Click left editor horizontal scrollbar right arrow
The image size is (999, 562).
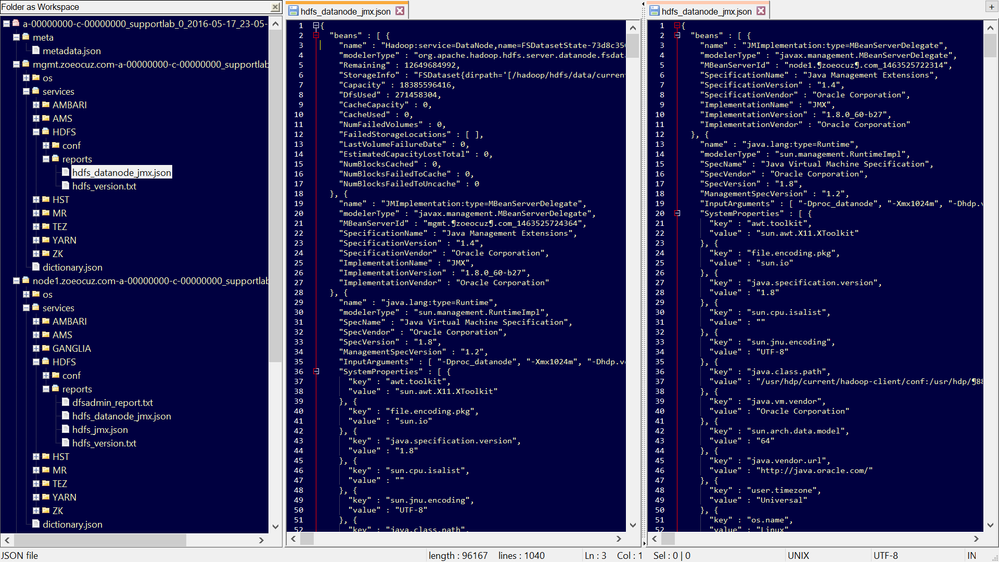(619, 539)
